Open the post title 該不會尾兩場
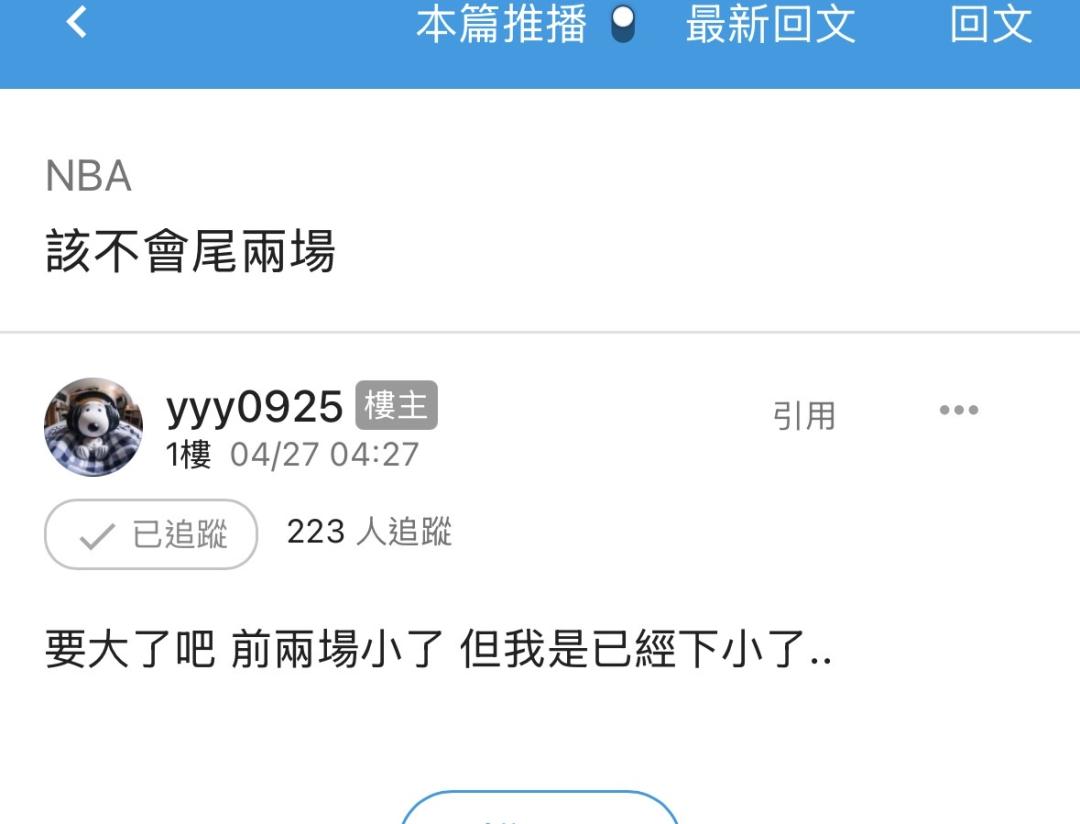Image resolution: width=1080 pixels, height=824 pixels. click(x=190, y=251)
